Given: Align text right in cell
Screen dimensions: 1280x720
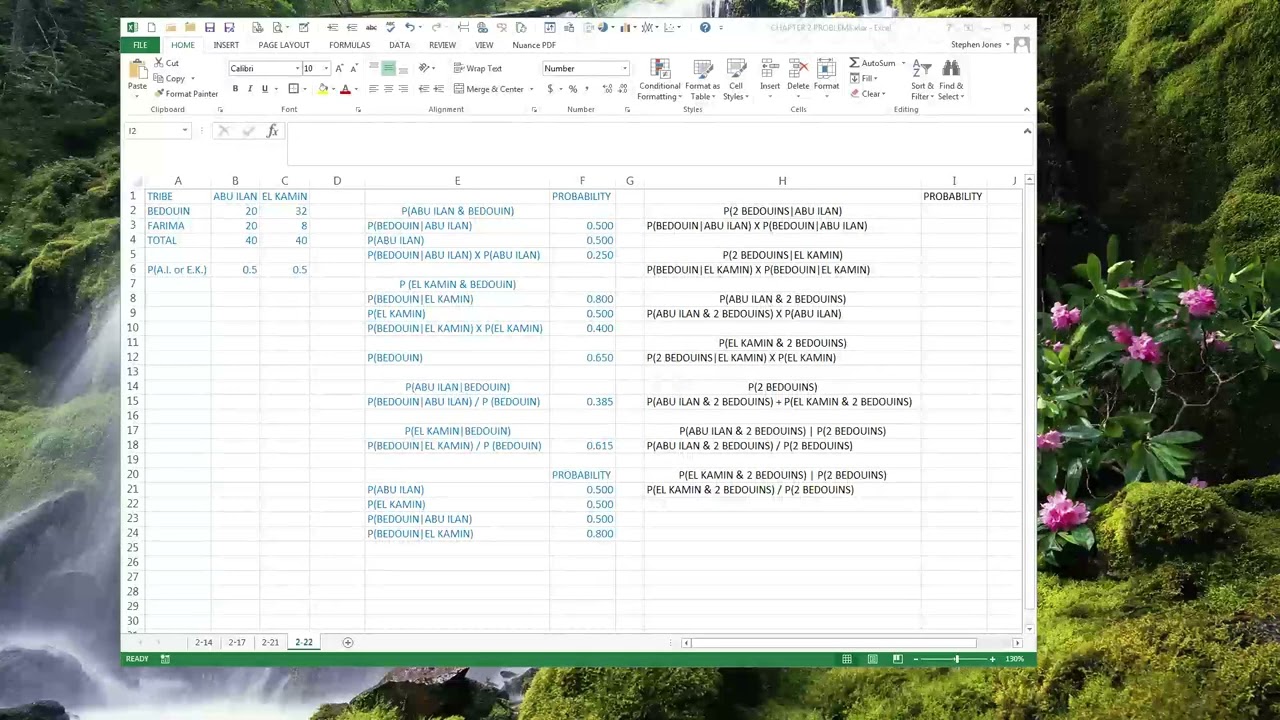Looking at the screenshot, I should 403,89.
